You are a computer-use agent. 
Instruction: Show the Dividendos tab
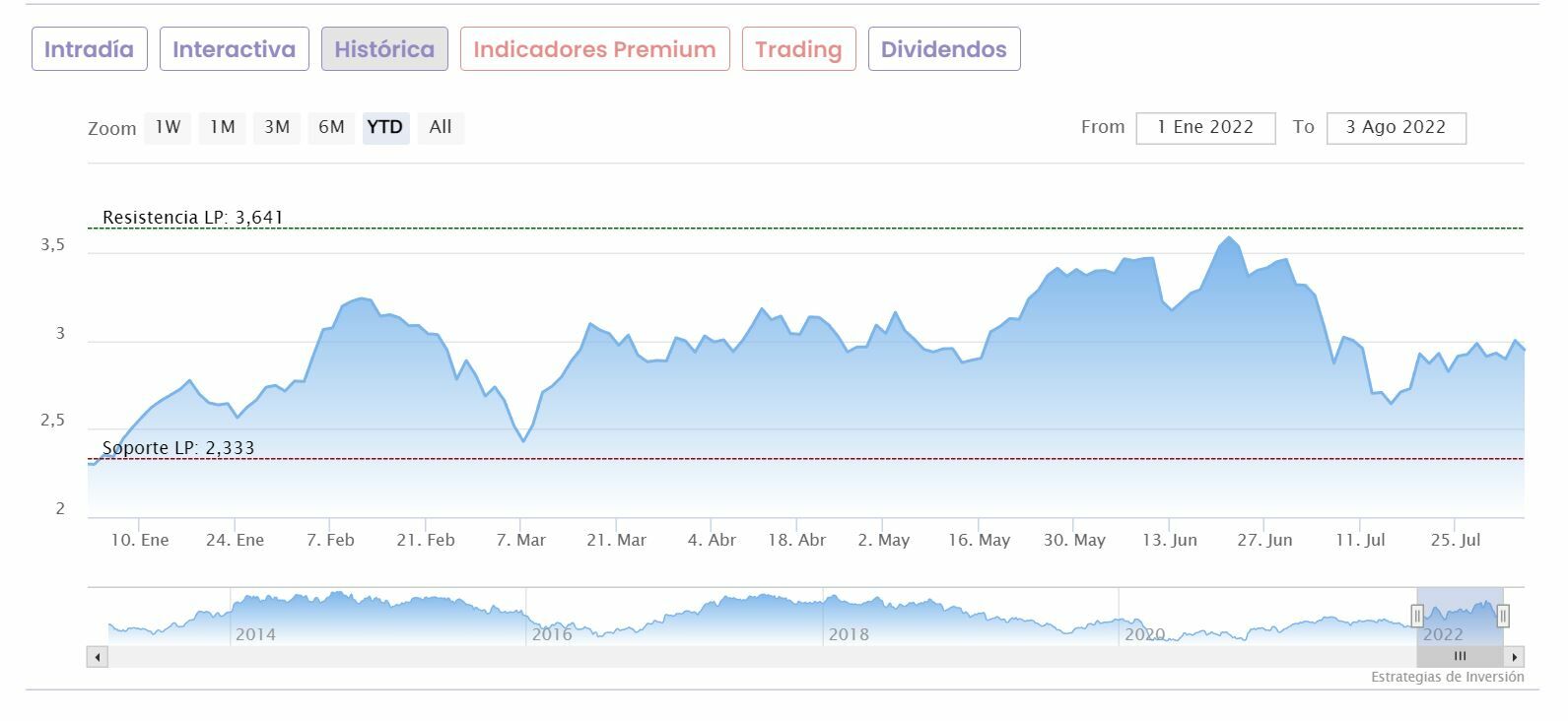pos(943,49)
